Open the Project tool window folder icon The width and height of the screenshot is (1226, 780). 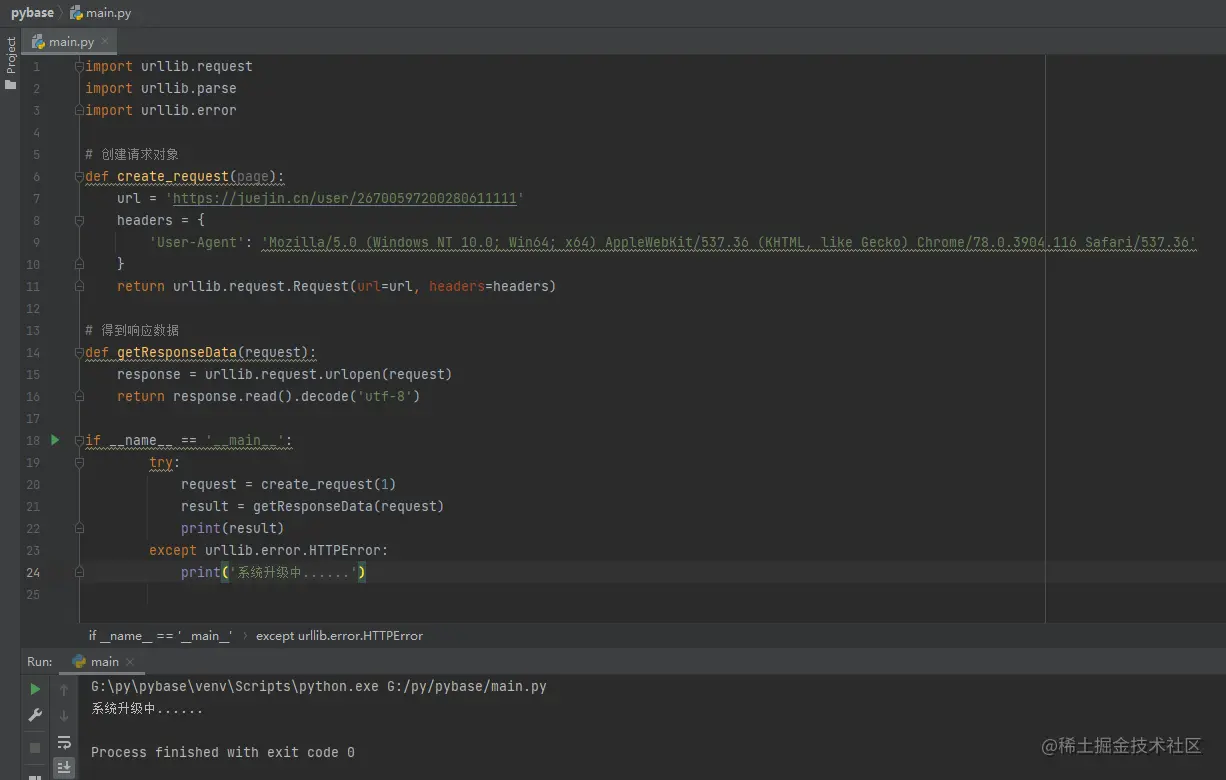11,86
